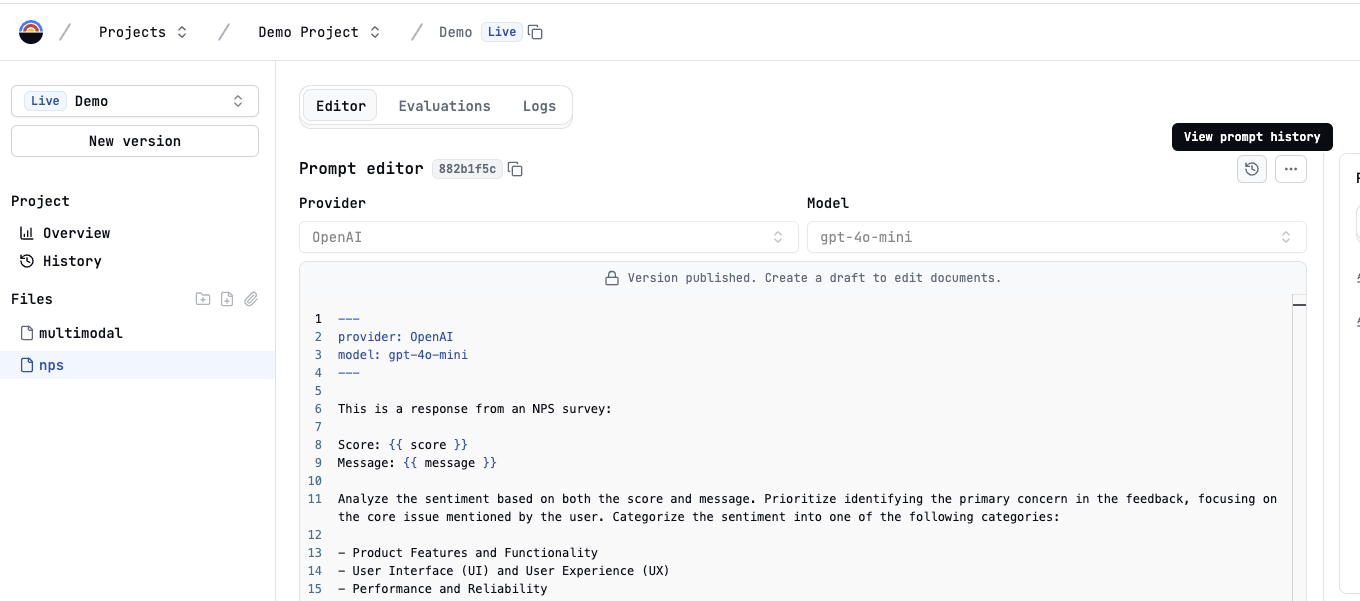
Task: Upload a file with the paperclip icon
Action: point(251,299)
